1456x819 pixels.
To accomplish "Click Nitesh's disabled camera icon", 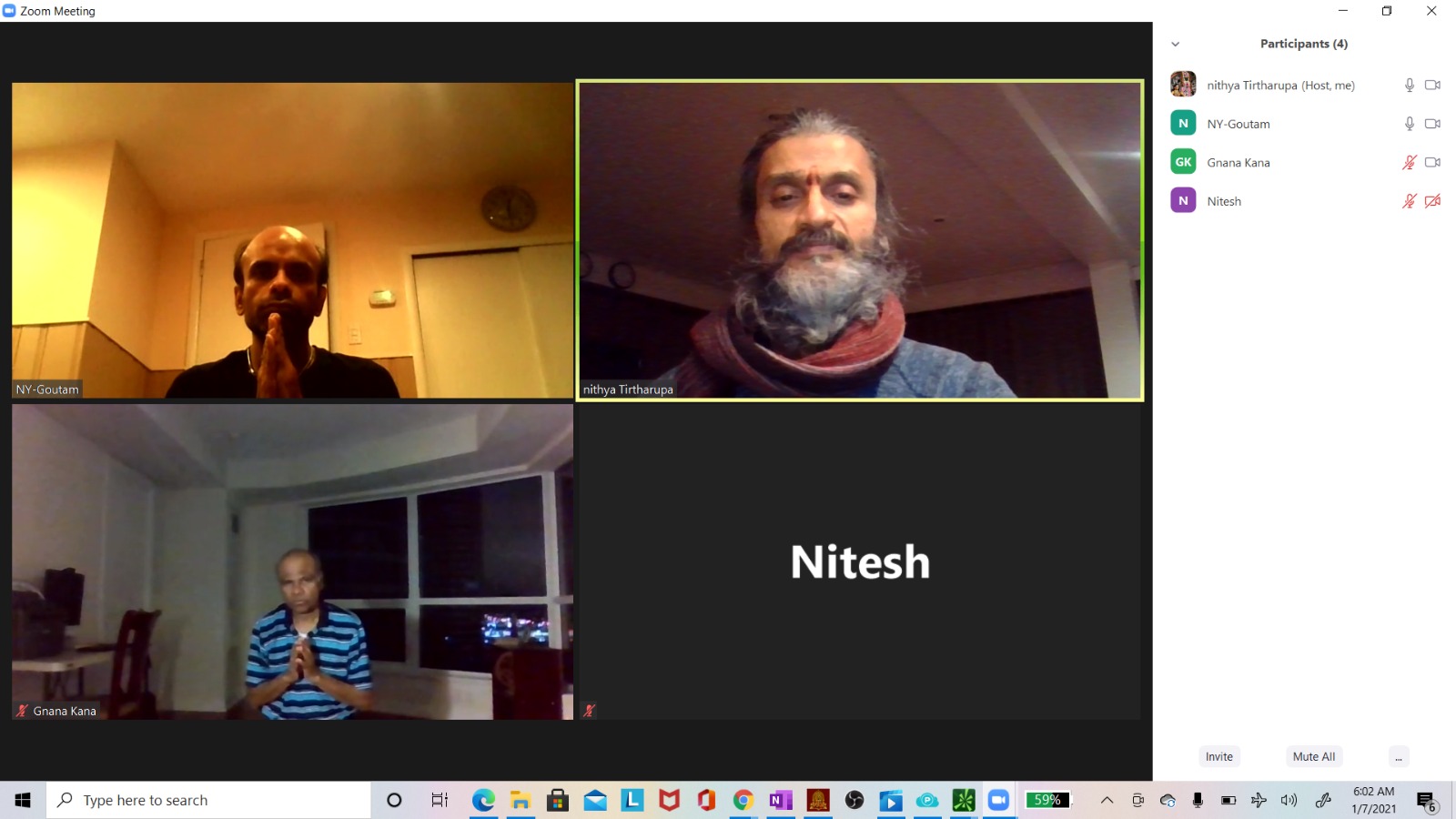I will tap(1432, 201).
